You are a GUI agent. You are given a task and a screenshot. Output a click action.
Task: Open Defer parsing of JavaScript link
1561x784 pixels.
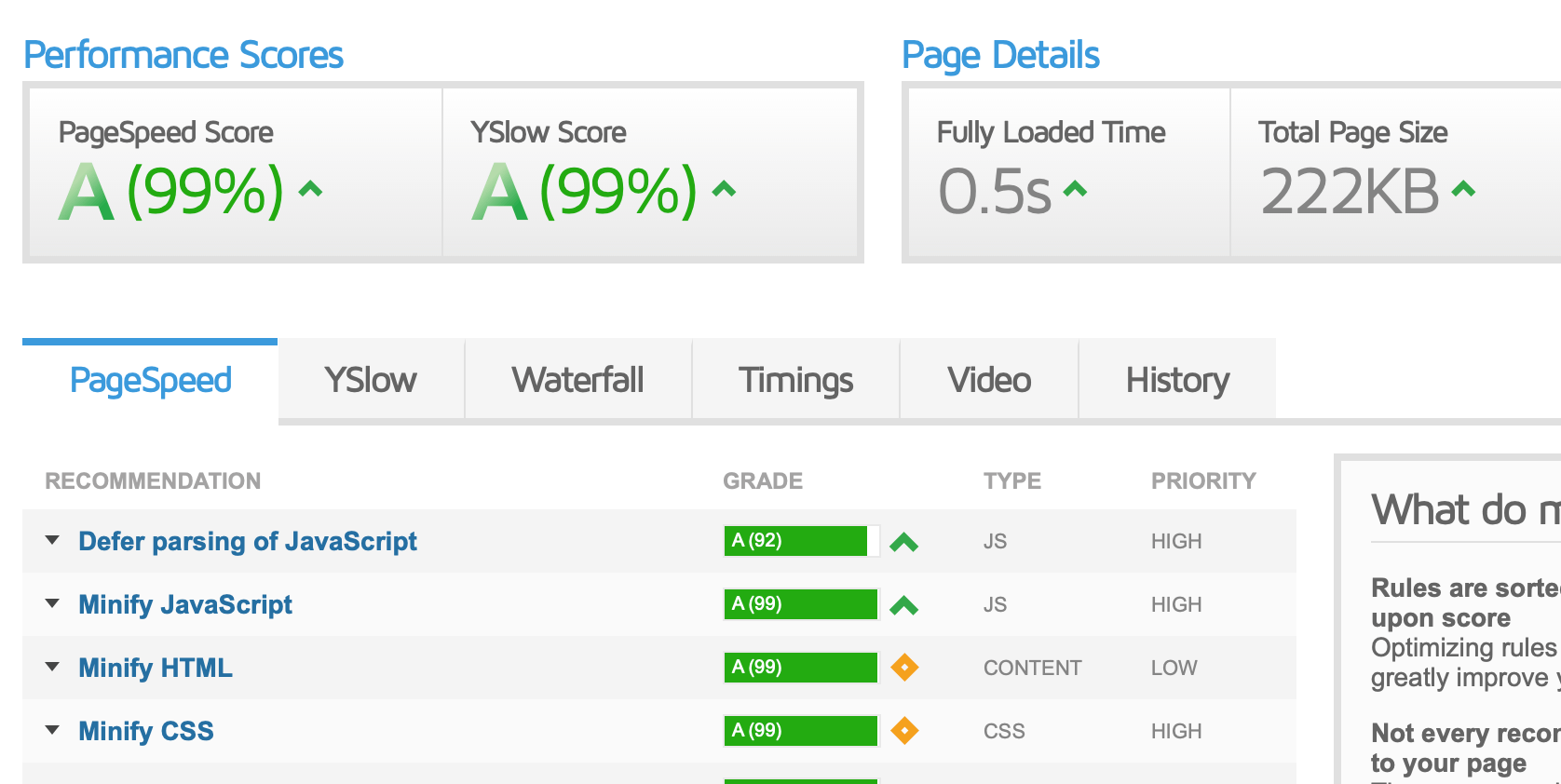tap(248, 541)
